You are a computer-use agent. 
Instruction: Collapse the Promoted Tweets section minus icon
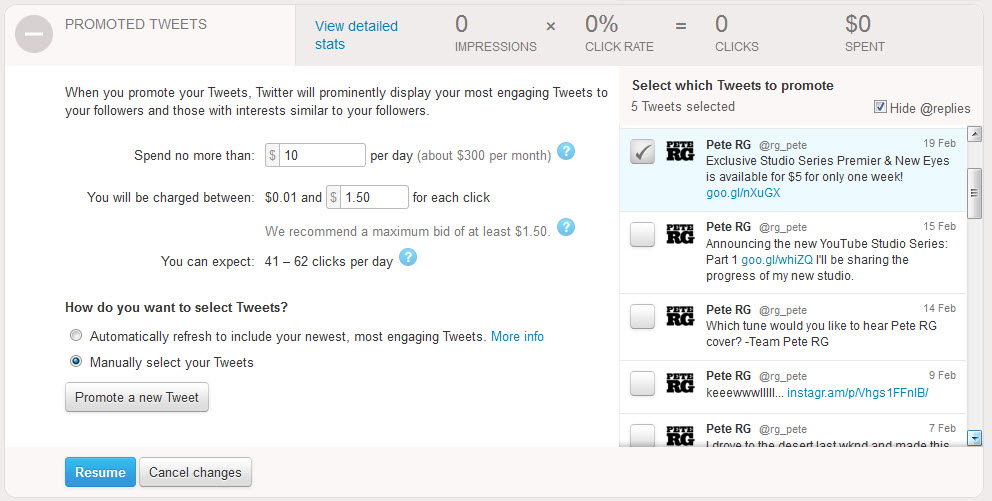(34, 34)
